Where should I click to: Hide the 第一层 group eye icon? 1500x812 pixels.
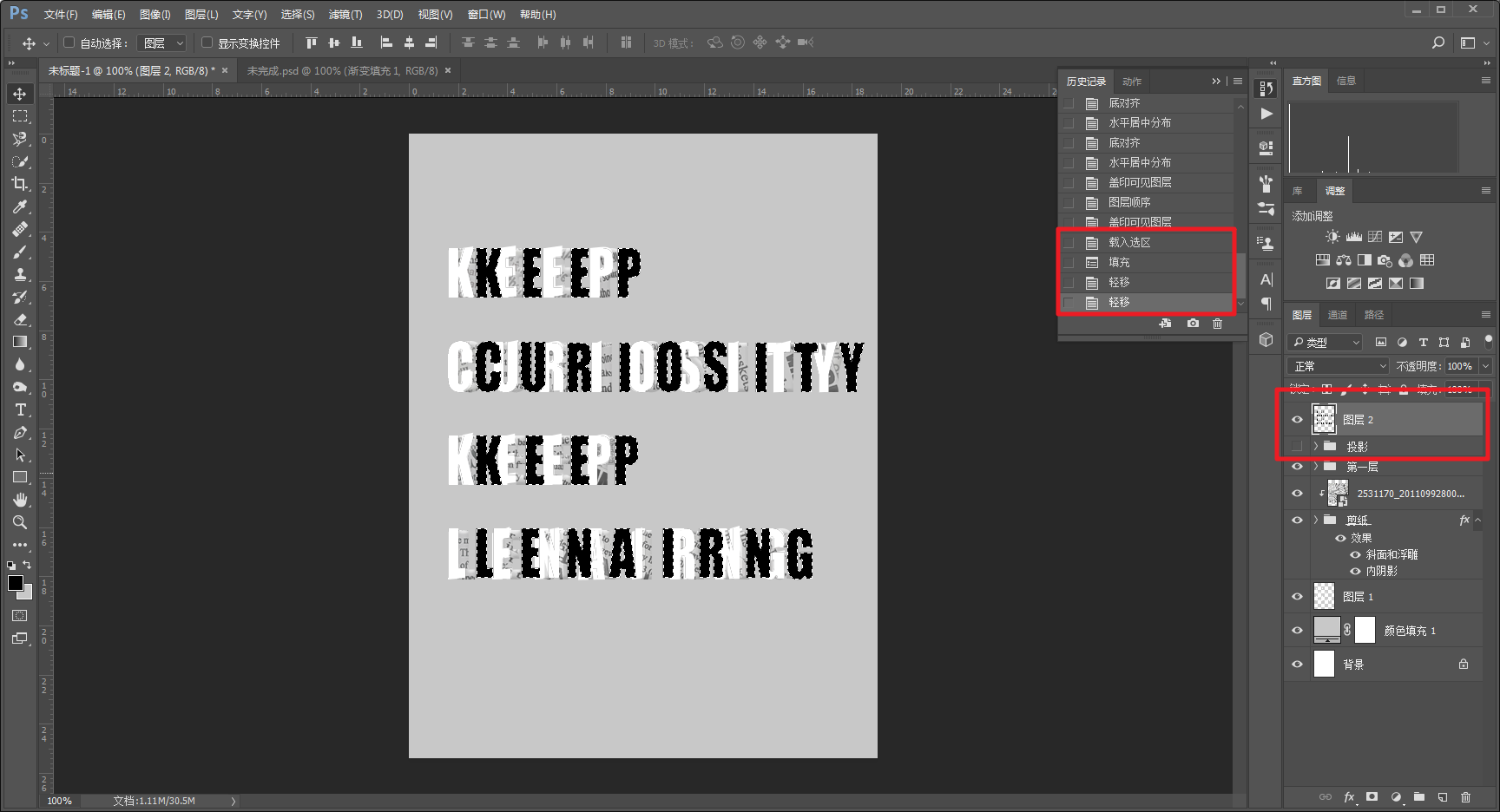1298,467
